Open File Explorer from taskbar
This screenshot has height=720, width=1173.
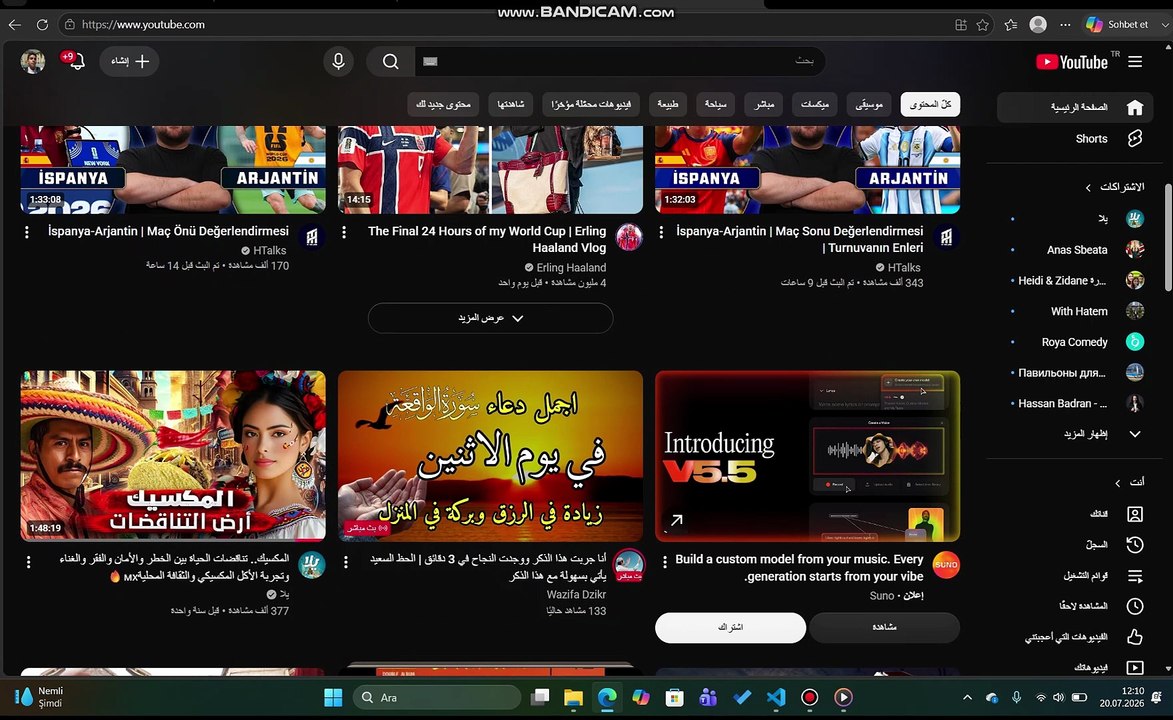573,698
